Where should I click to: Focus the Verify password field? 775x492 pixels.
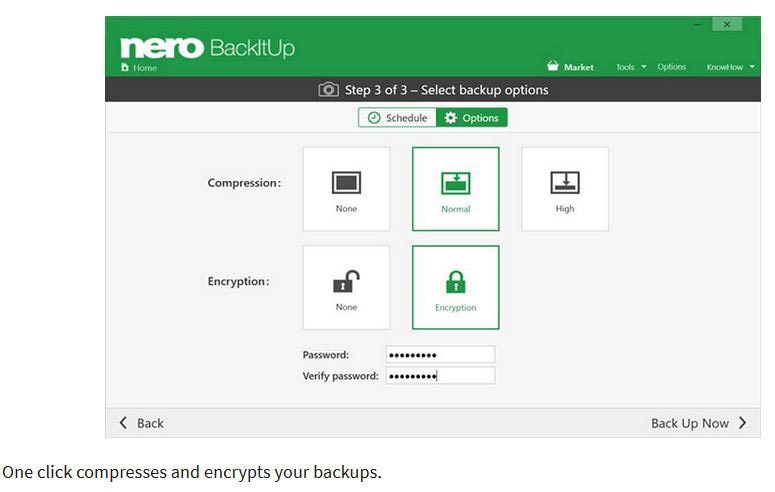tap(440, 376)
